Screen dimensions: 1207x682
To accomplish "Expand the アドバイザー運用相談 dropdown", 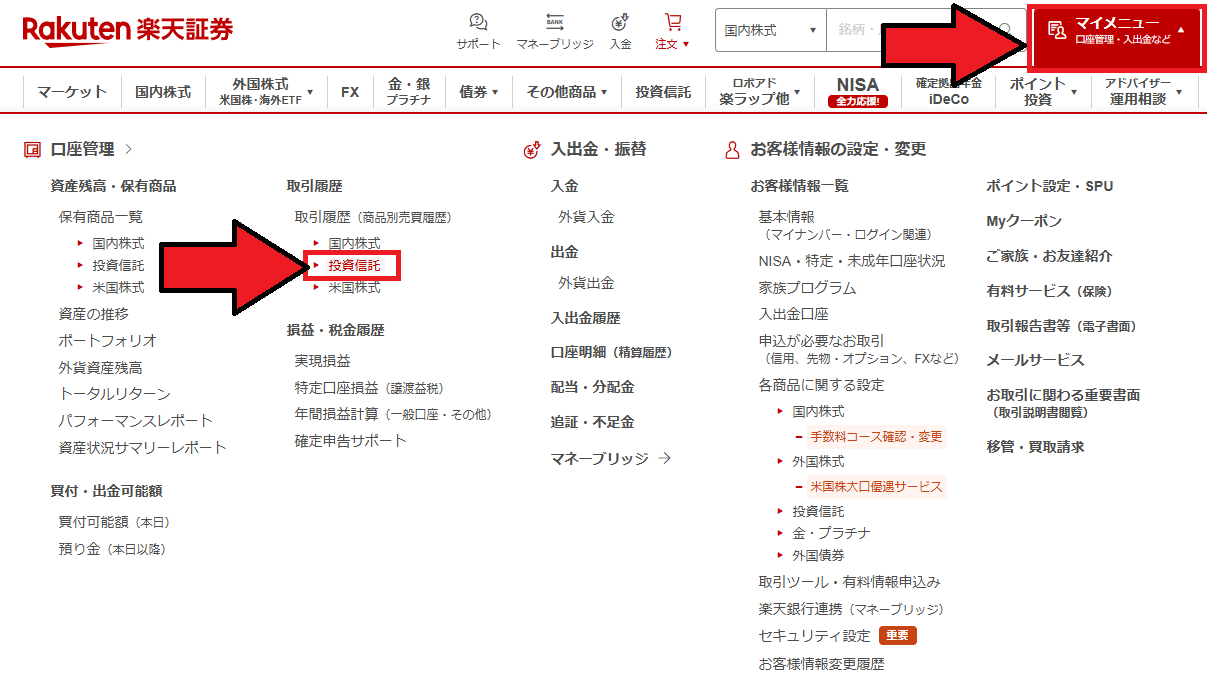I will pyautogui.click(x=1145, y=92).
